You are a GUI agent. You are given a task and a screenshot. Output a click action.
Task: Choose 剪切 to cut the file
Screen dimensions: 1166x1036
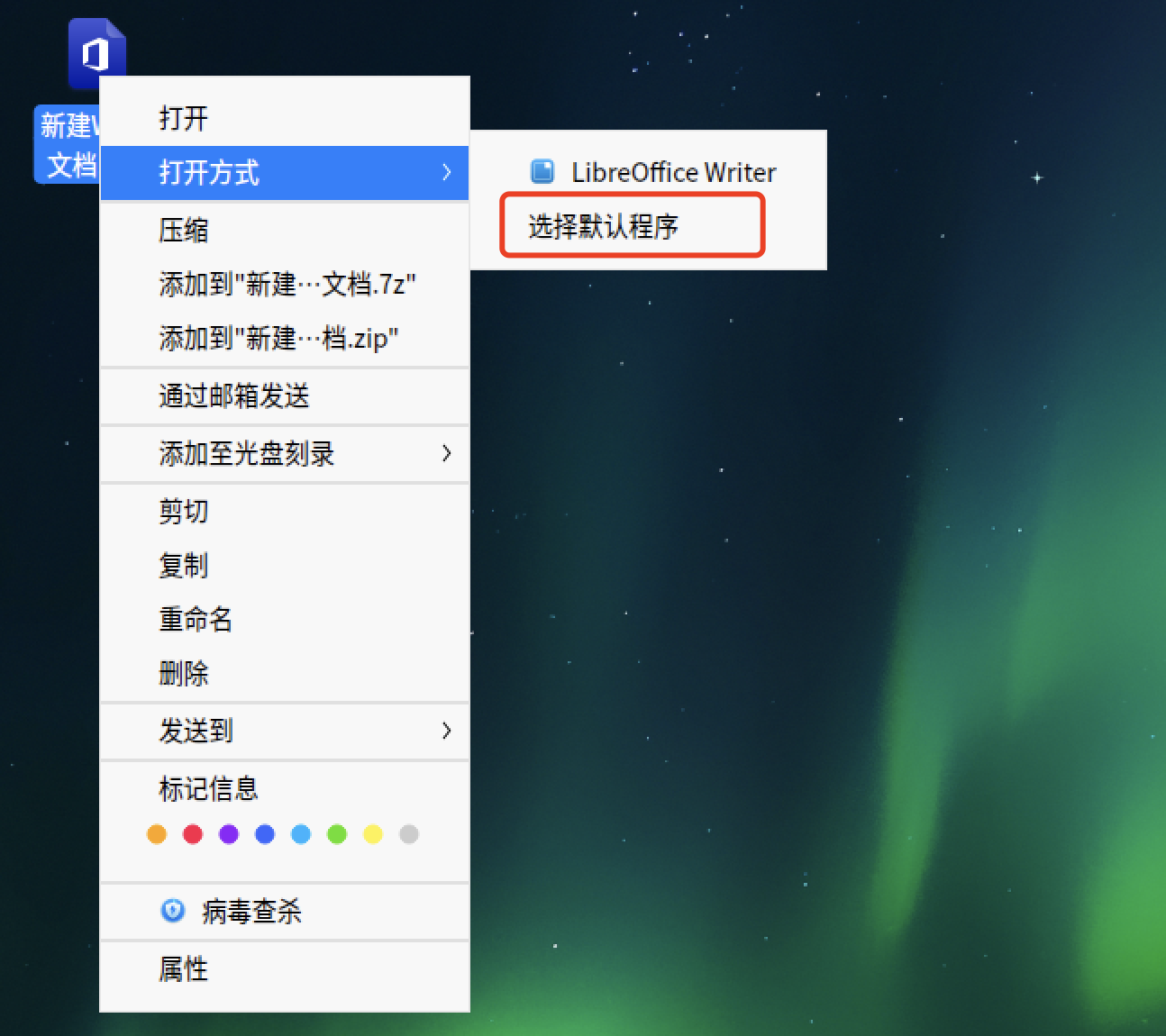pyautogui.click(x=183, y=511)
